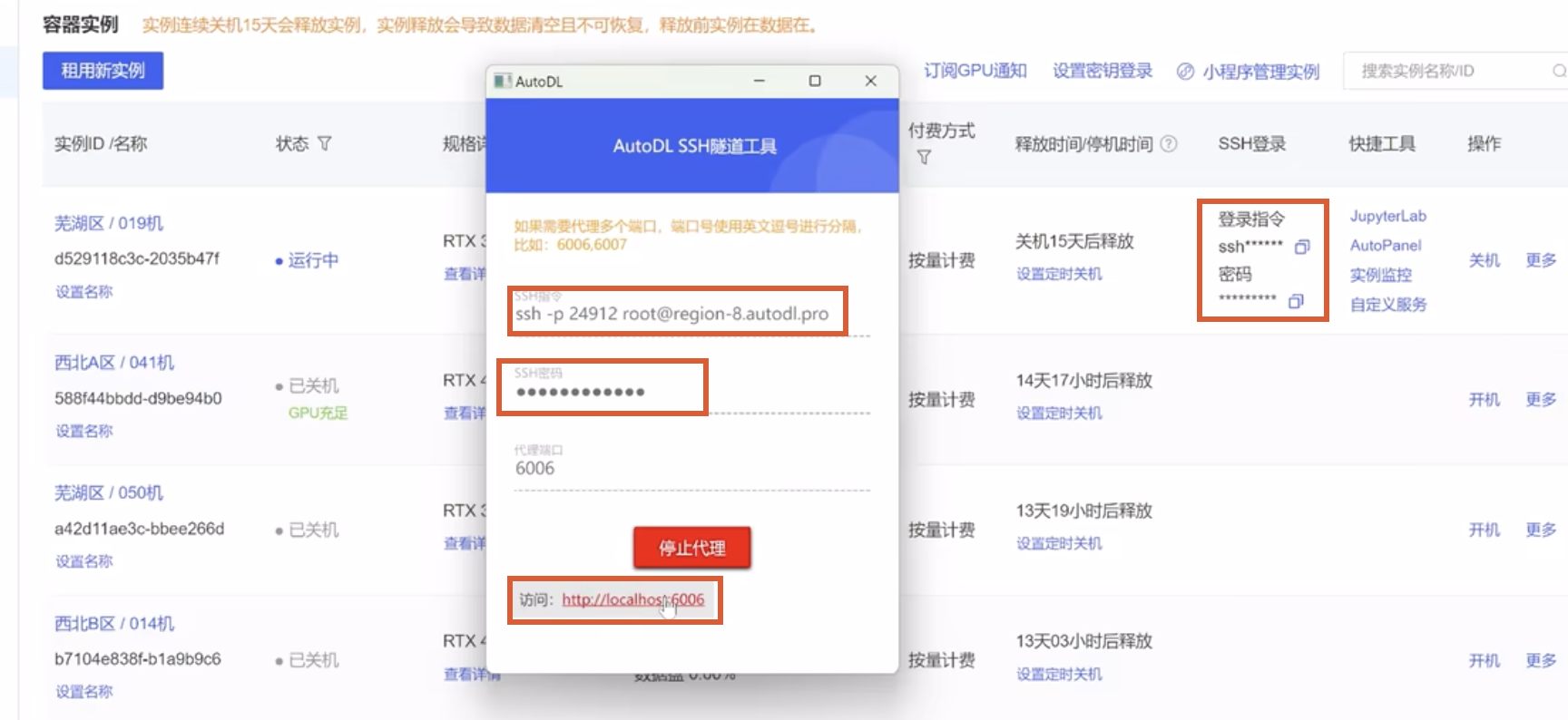Click 开机 for the 041机 instance
The height and width of the screenshot is (720, 1568).
pos(1485,399)
